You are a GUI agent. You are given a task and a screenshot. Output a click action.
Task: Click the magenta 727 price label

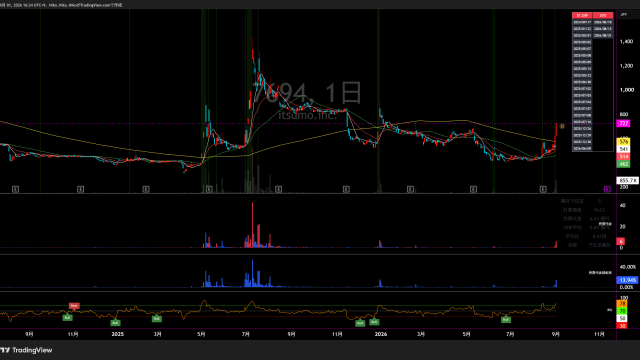(x=623, y=123)
